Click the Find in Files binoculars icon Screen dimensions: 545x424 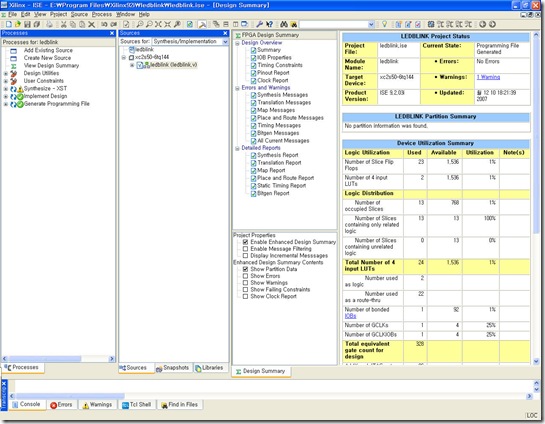294,24
